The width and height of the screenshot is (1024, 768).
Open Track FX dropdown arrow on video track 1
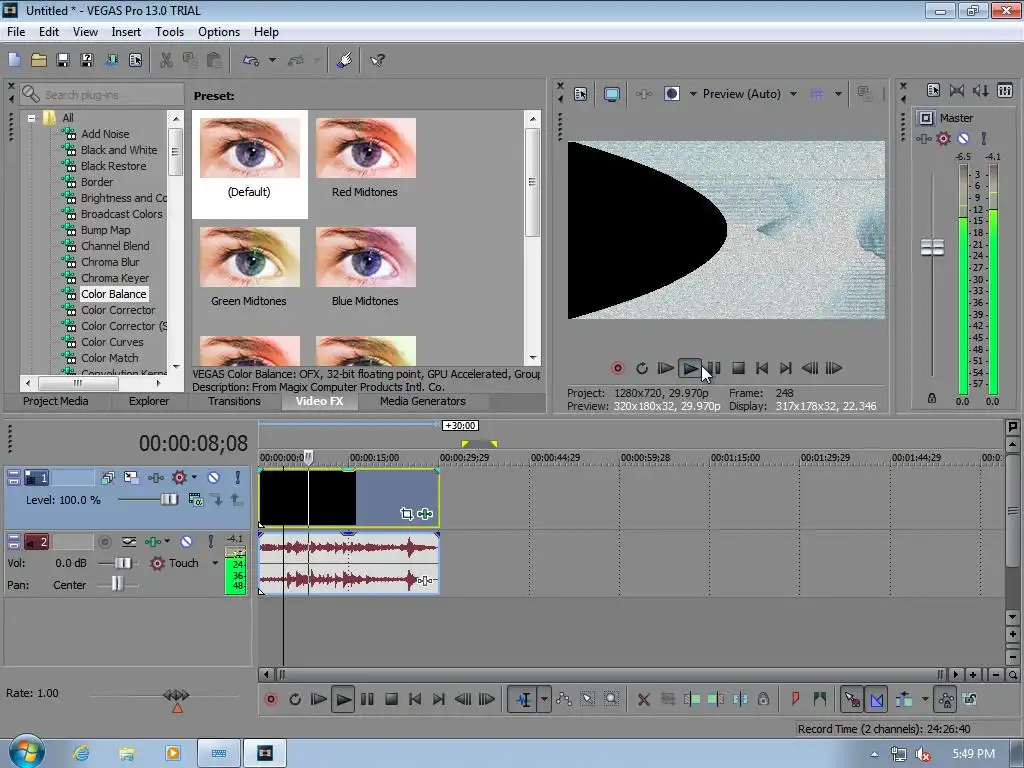pyautogui.click(x=195, y=477)
